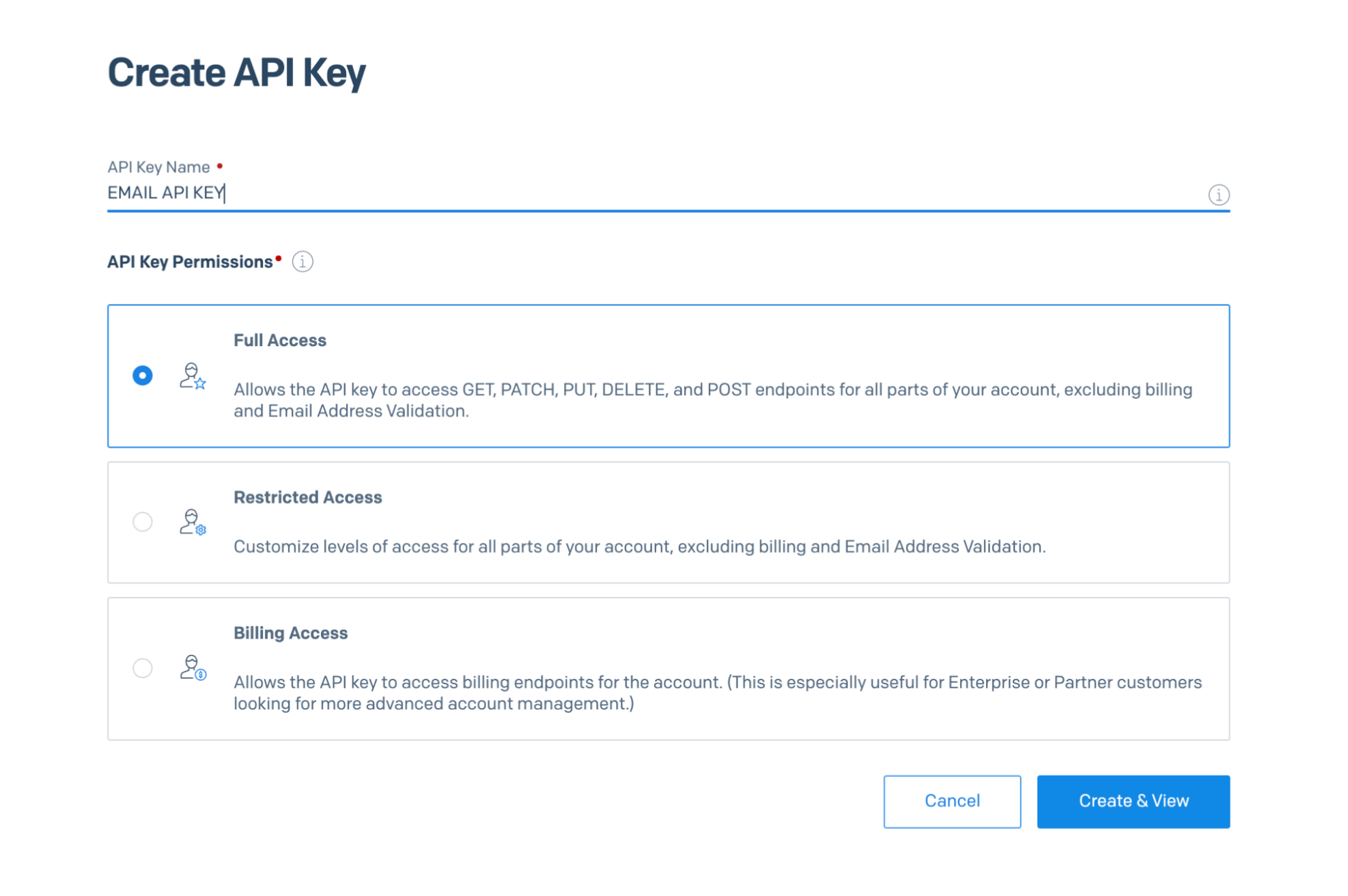Click the API Key Name label
1348x896 pixels.
(158, 167)
